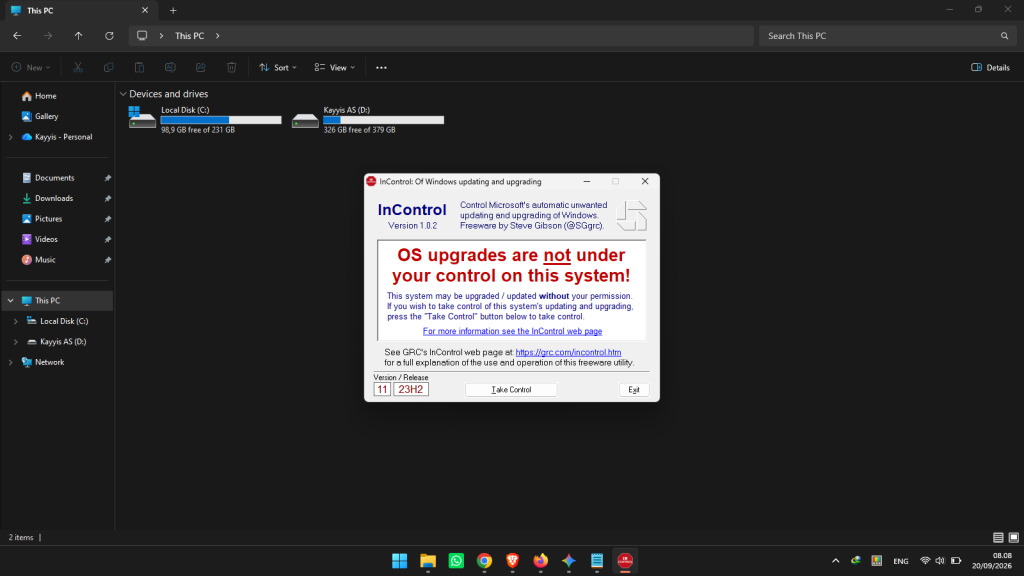Click the monitor icon in address bar
This screenshot has width=1024, height=576.
(142, 36)
